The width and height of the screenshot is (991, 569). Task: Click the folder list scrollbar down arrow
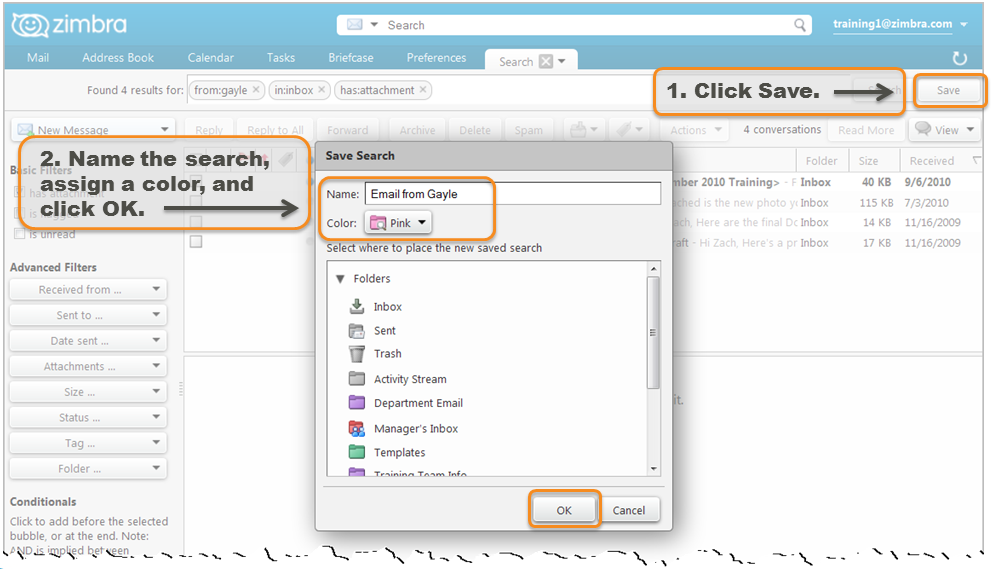[x=654, y=469]
